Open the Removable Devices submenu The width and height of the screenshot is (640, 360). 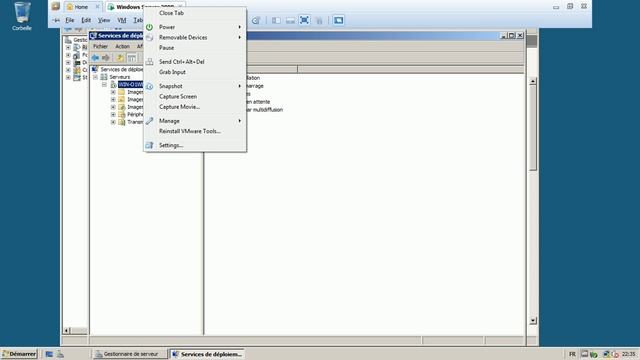tap(195, 37)
